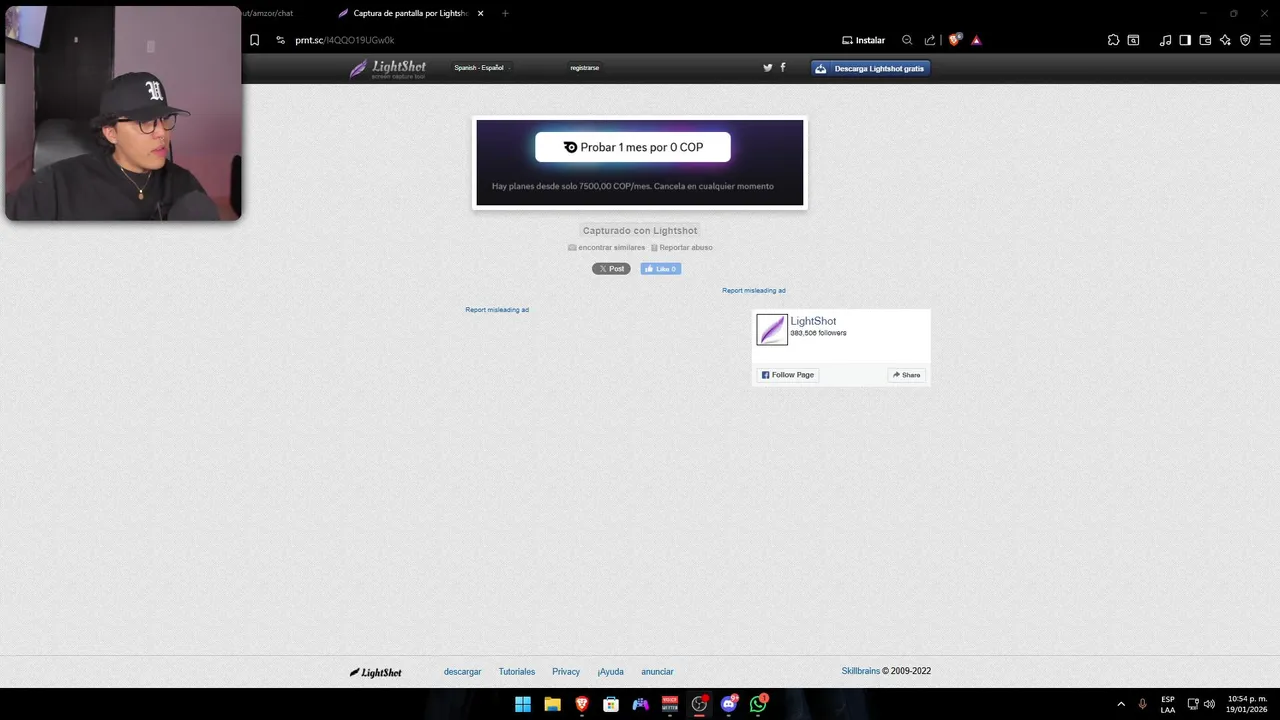Viewport: 1280px width, 720px height.
Task: Click the game controller taskbar icon
Action: pyautogui.click(x=641, y=704)
